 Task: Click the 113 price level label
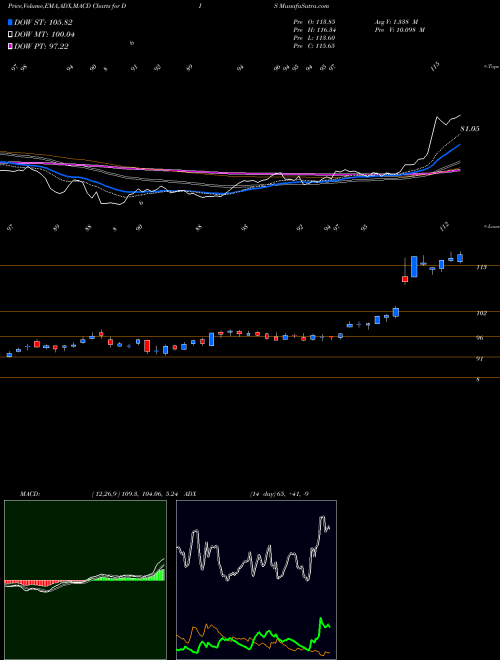481,267
